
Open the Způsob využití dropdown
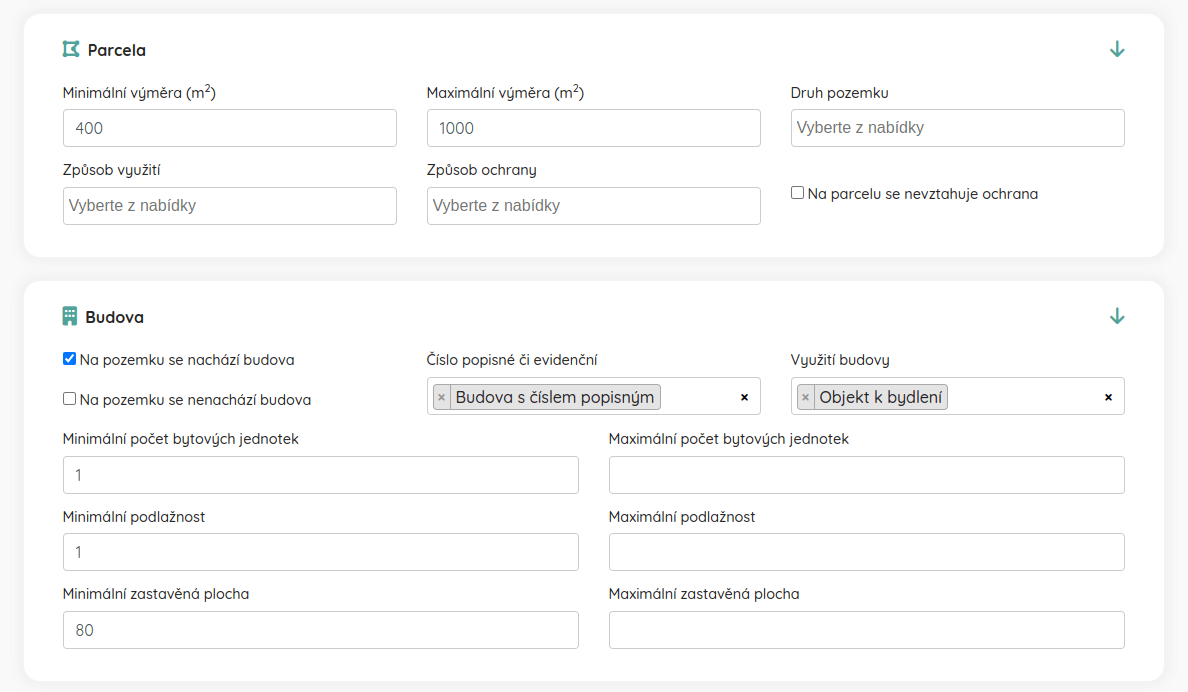coord(229,206)
